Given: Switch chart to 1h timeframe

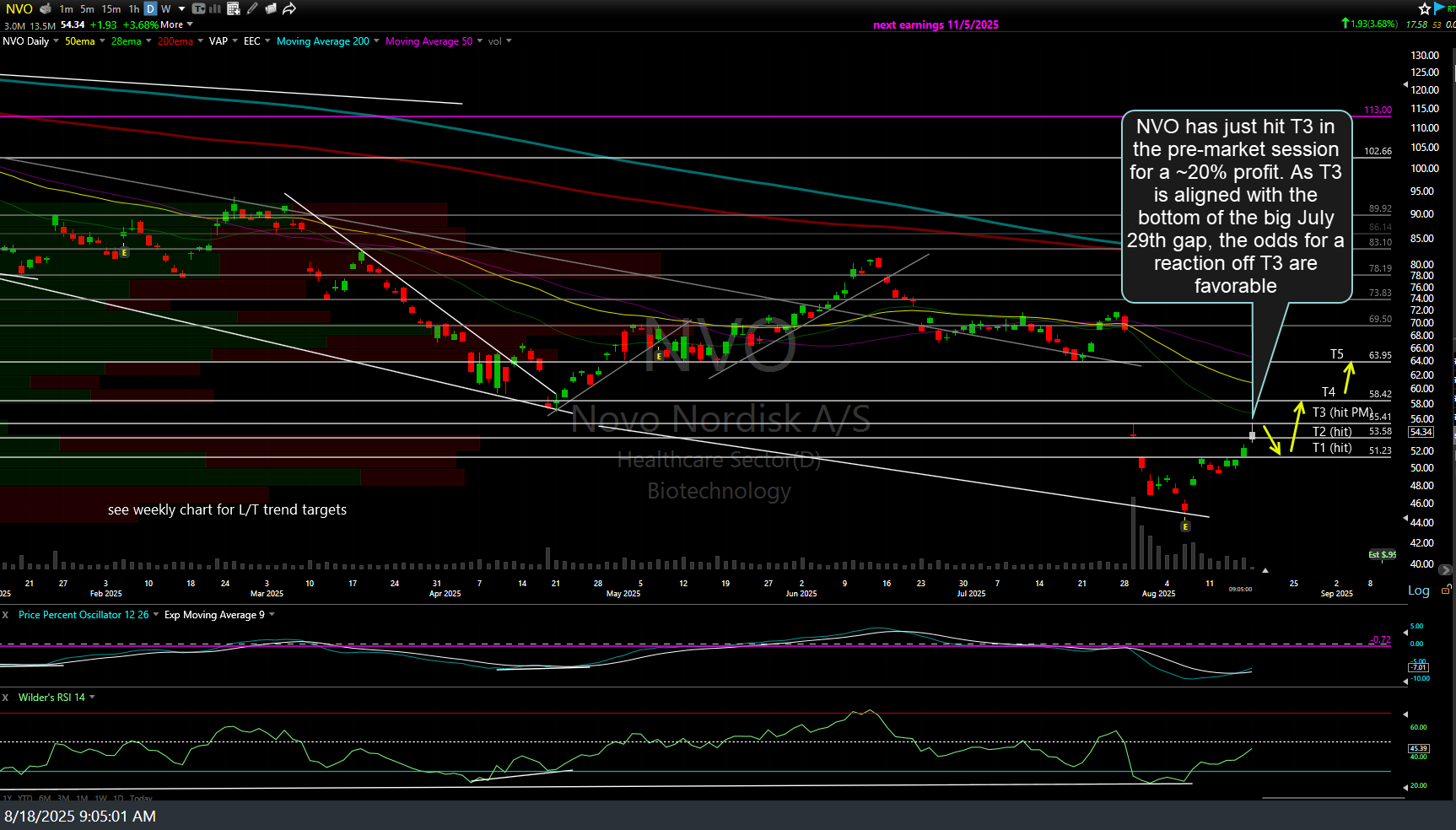Looking at the screenshot, I should pyautogui.click(x=134, y=8).
